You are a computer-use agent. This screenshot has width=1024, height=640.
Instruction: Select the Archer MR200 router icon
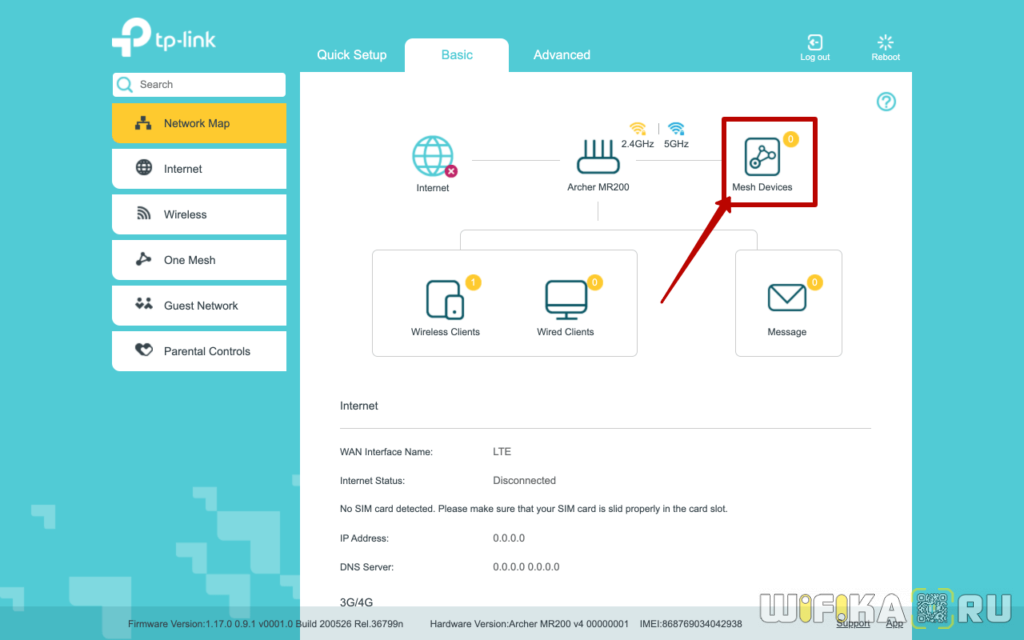tap(598, 157)
